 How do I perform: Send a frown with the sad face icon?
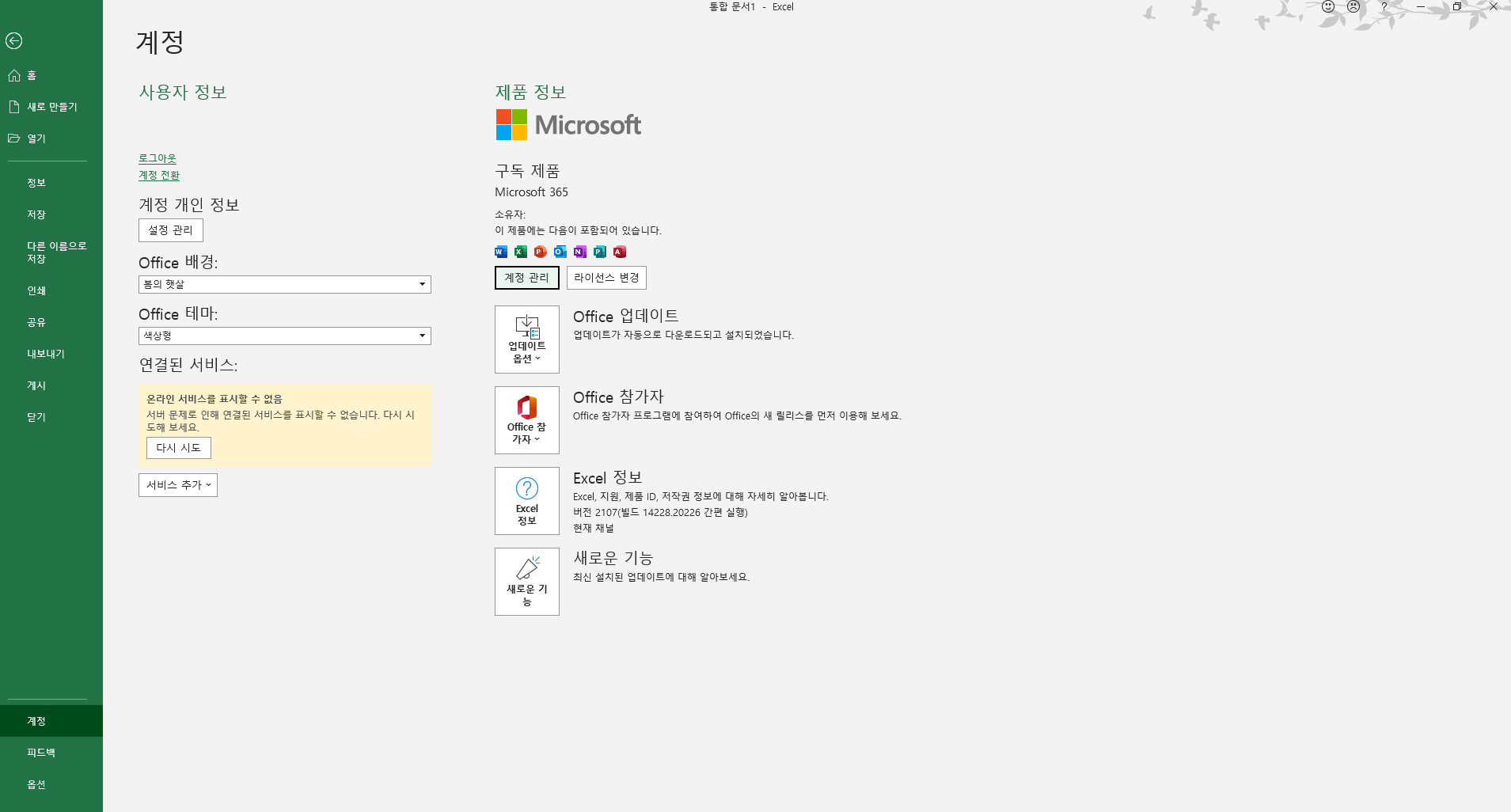click(1353, 7)
